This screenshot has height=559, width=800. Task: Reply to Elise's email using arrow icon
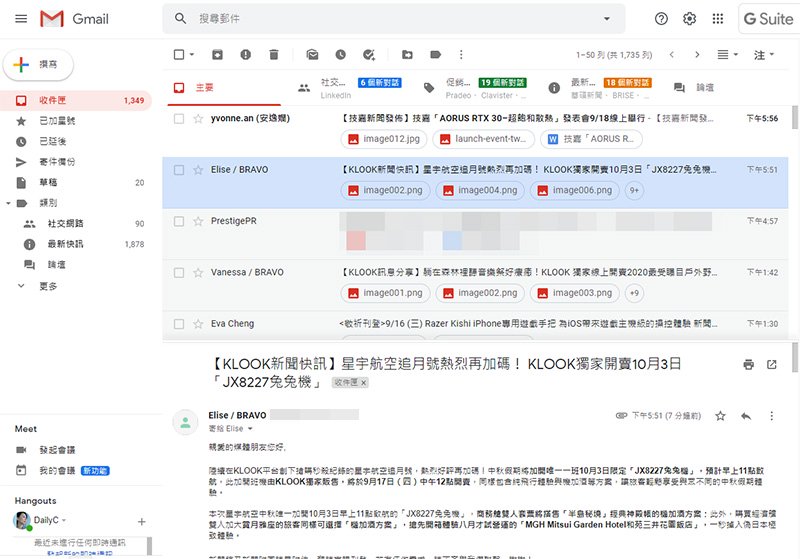coord(745,415)
